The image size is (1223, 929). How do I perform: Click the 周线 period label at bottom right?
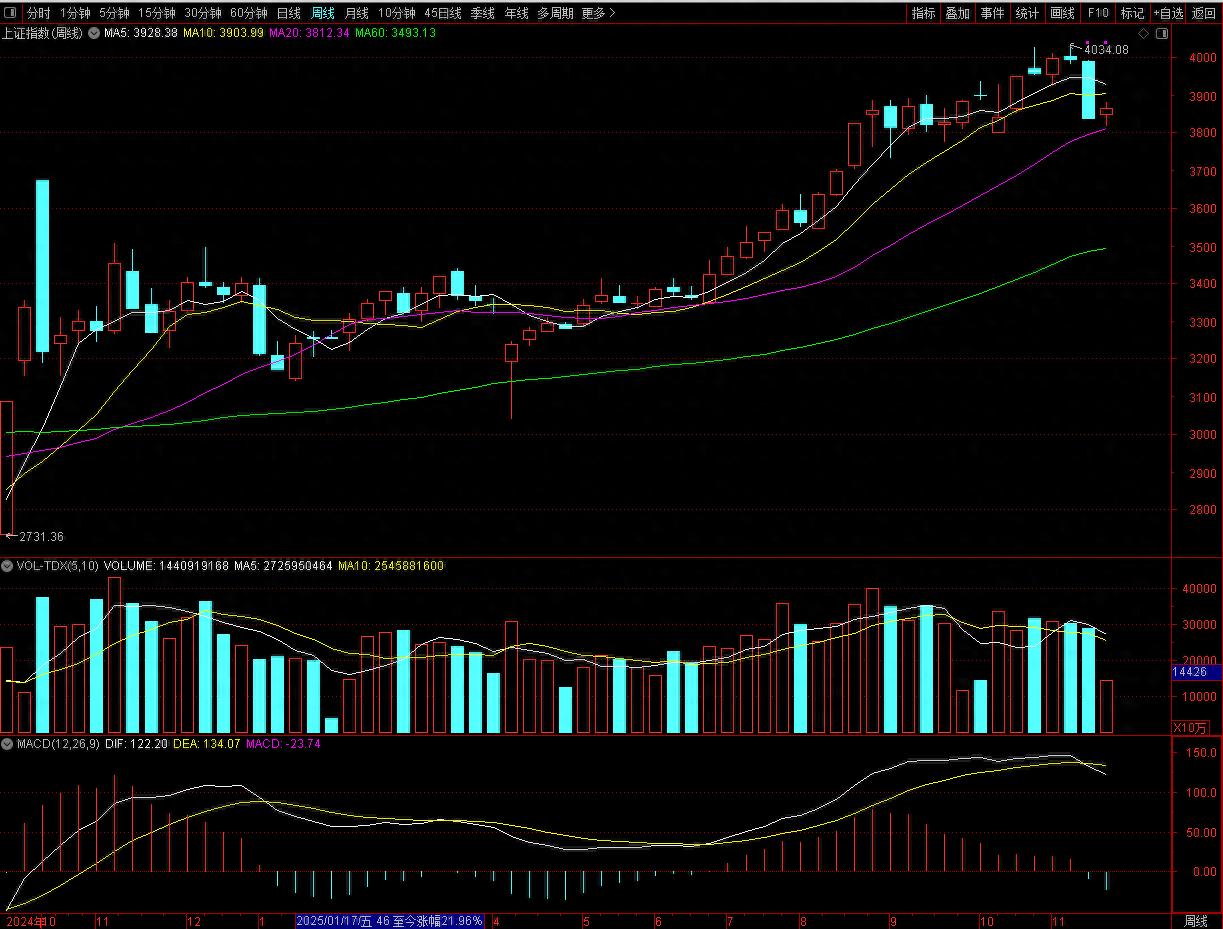1196,920
